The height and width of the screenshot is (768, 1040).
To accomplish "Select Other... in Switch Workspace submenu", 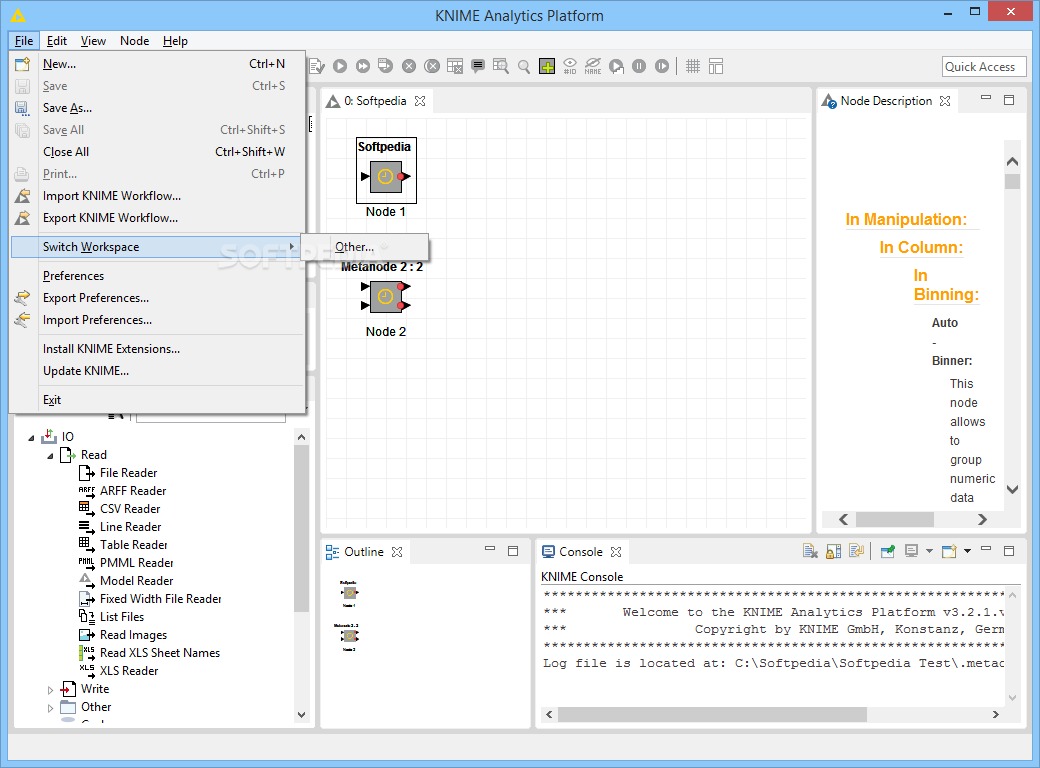I will pyautogui.click(x=364, y=247).
